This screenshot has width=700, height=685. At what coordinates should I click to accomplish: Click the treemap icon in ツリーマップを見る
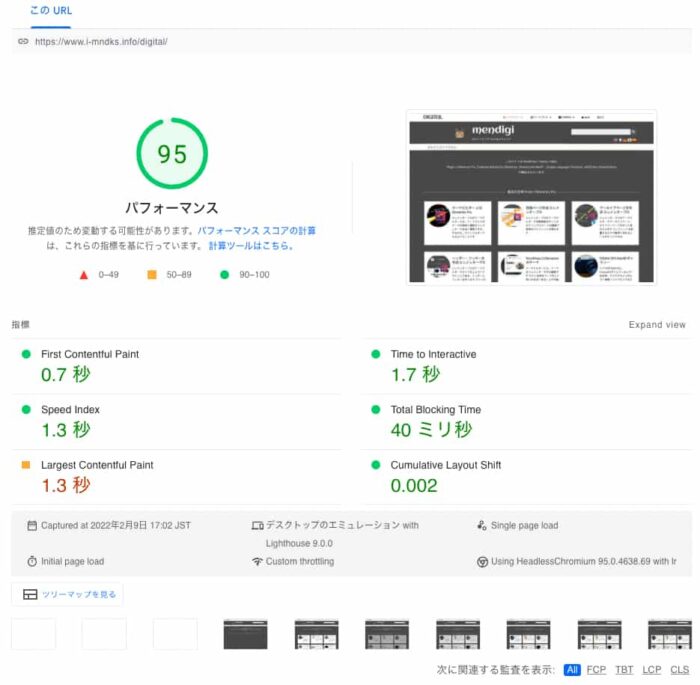coord(30,595)
